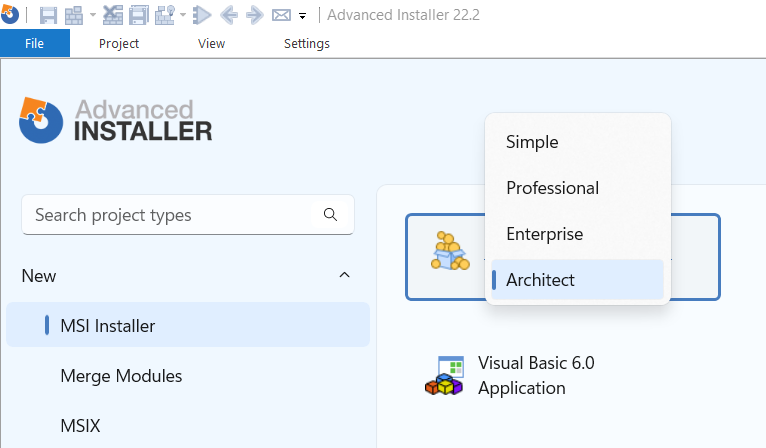Choose Architect from the edition menu
This screenshot has width=766, height=448.
(577, 279)
